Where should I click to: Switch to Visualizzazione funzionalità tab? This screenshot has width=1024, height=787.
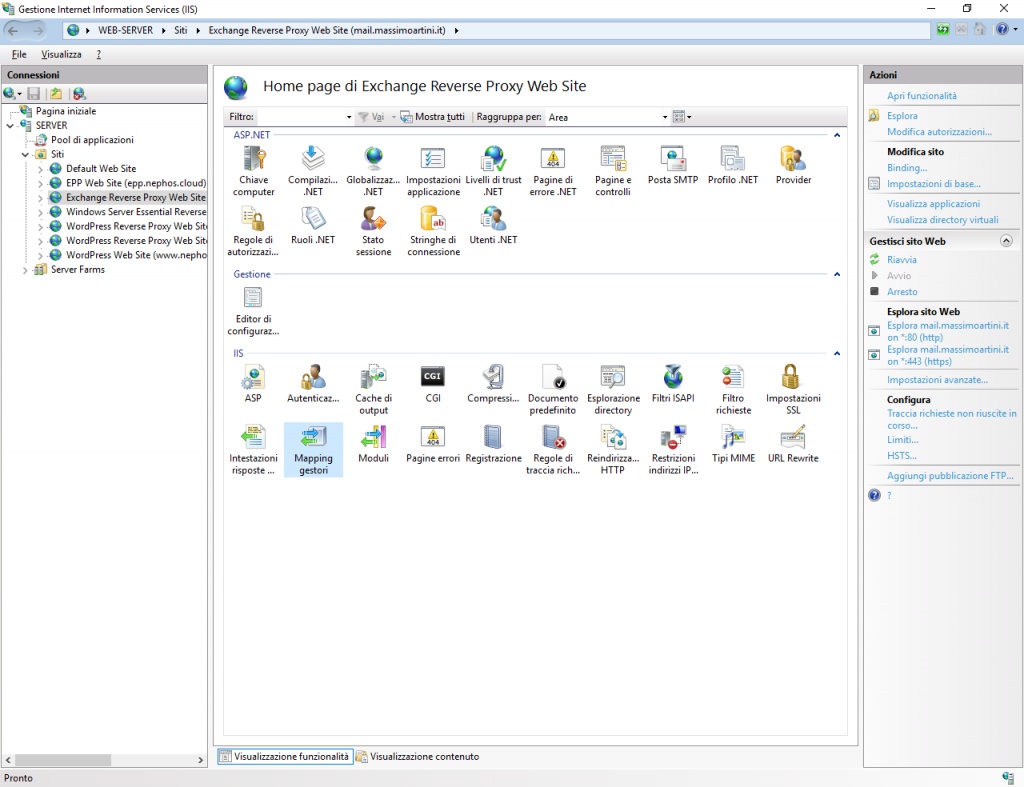(x=285, y=756)
